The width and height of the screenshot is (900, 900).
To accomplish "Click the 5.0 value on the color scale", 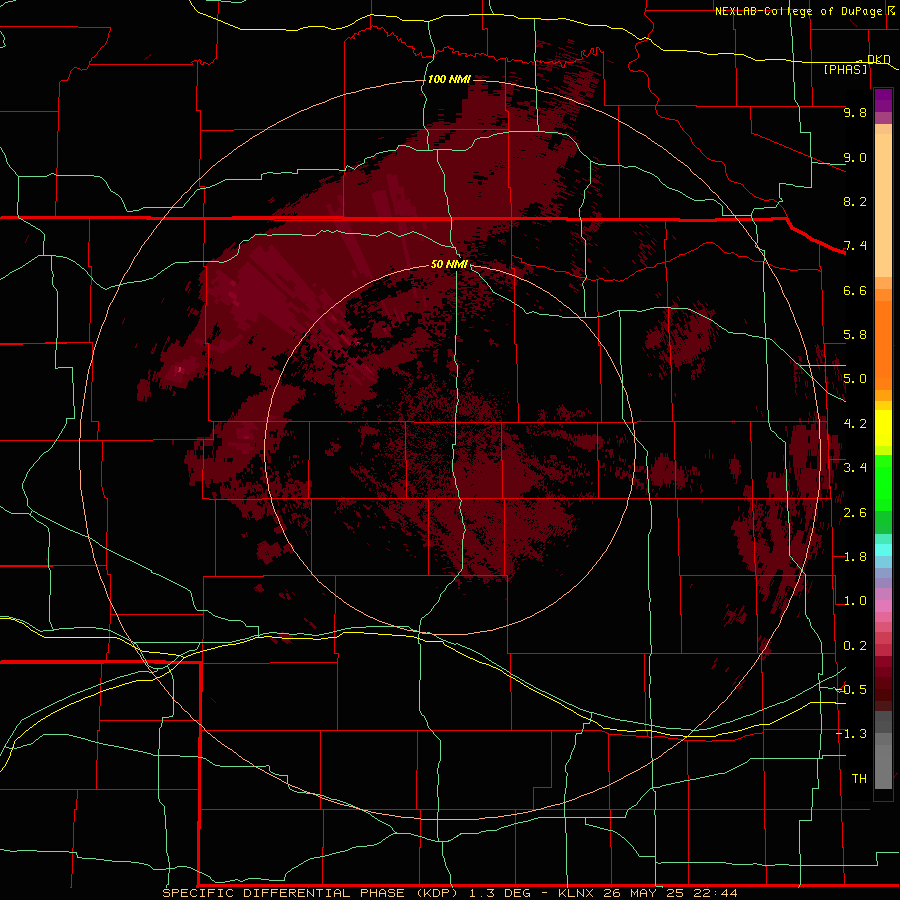I will 855,379.
